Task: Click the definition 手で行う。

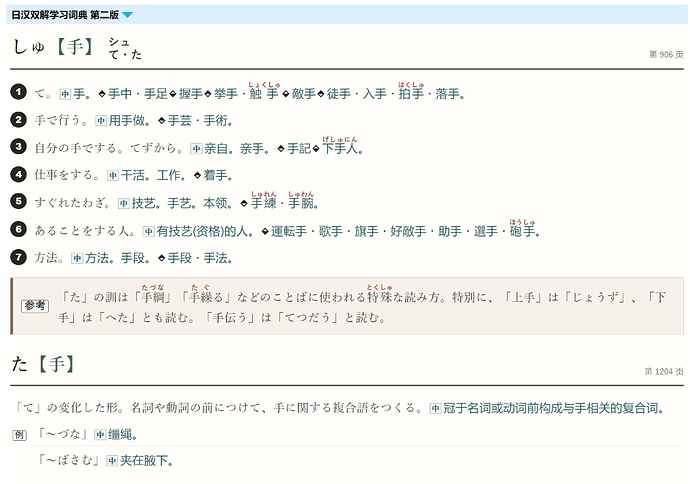Action: (63, 121)
